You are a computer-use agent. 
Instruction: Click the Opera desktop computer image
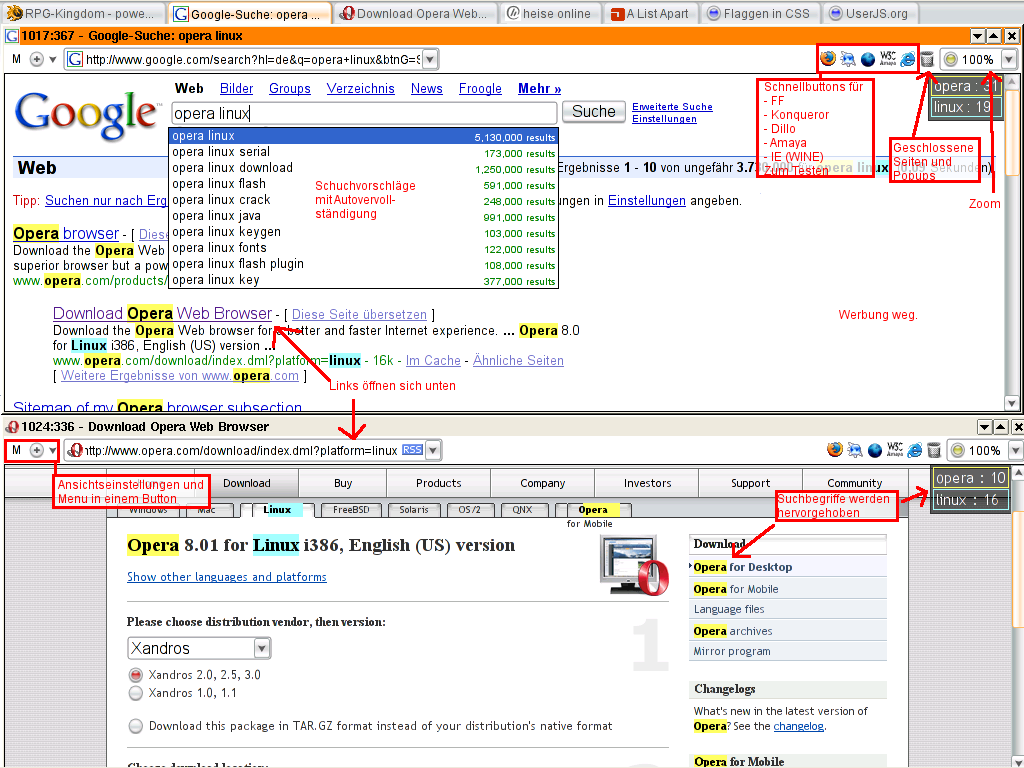point(634,566)
